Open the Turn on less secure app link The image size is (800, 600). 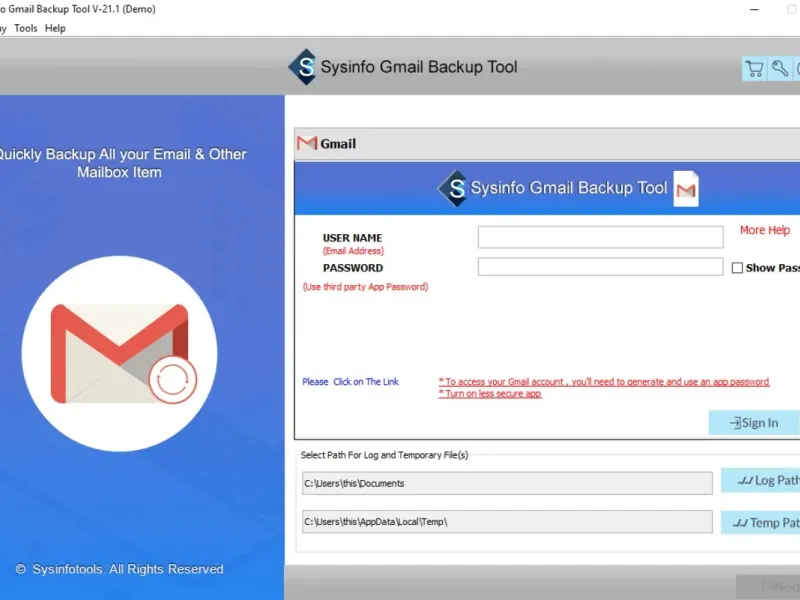(x=490, y=393)
